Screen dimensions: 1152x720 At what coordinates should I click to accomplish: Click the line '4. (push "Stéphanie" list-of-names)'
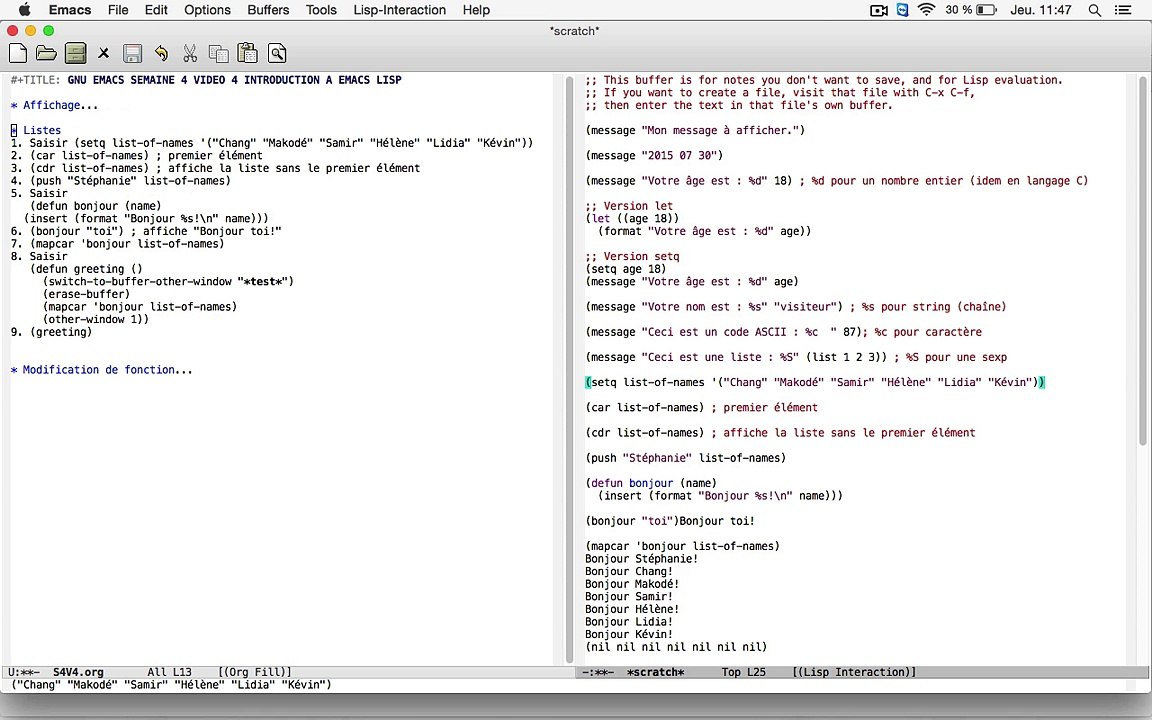(x=120, y=181)
